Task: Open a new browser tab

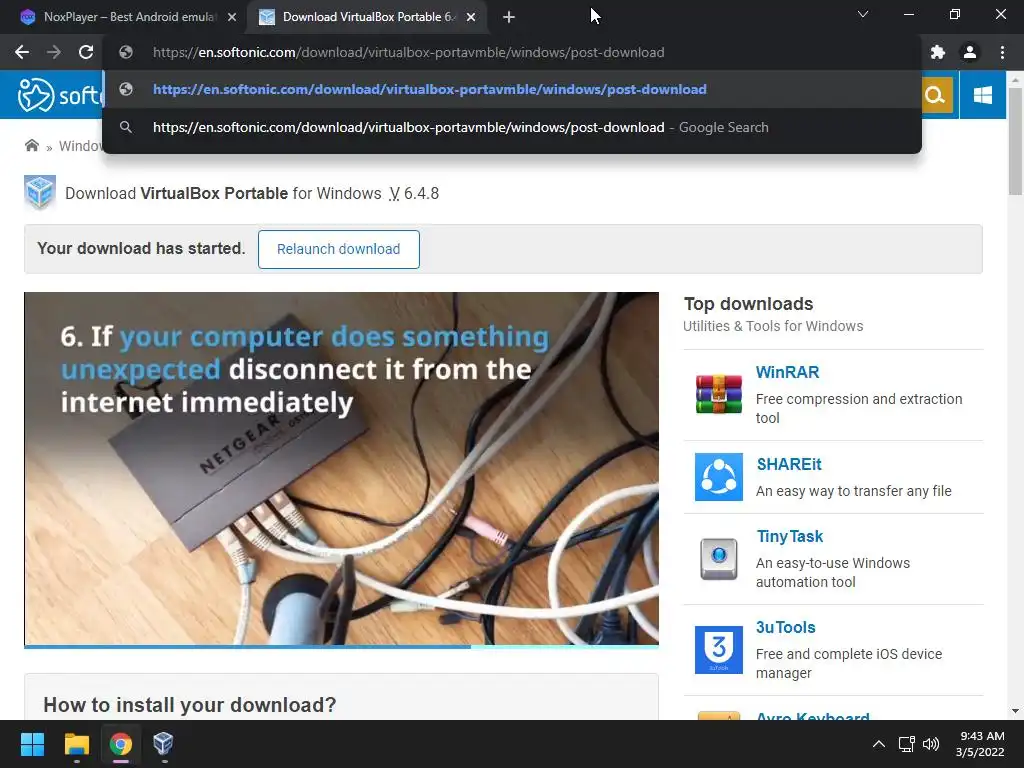Action: click(x=509, y=17)
